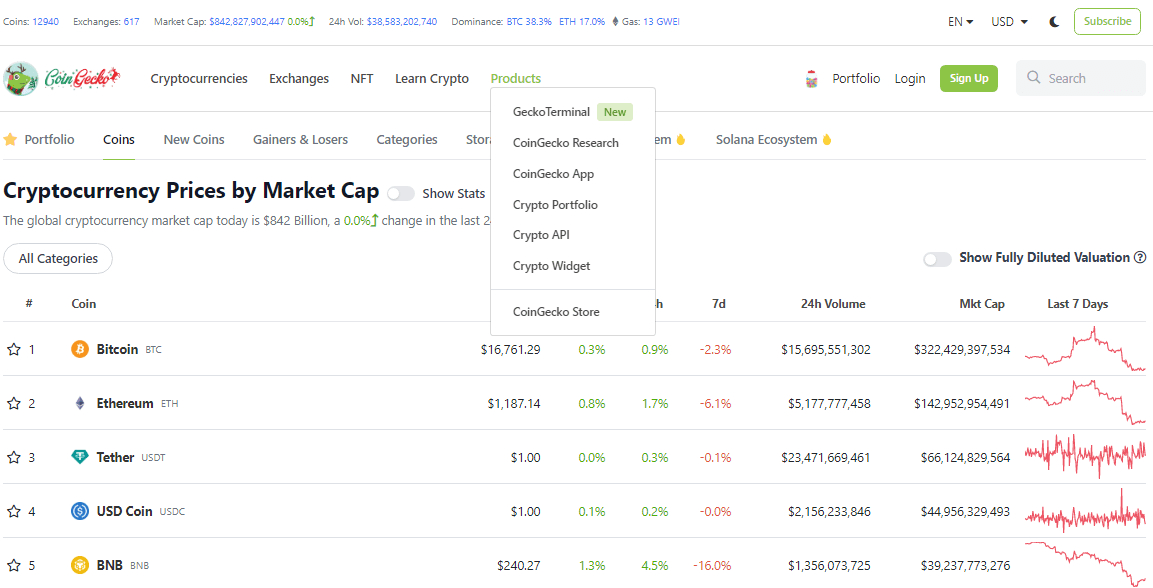Favorite USD Coin with its star icon
Viewport: 1153px width, 588px height.
(13, 512)
